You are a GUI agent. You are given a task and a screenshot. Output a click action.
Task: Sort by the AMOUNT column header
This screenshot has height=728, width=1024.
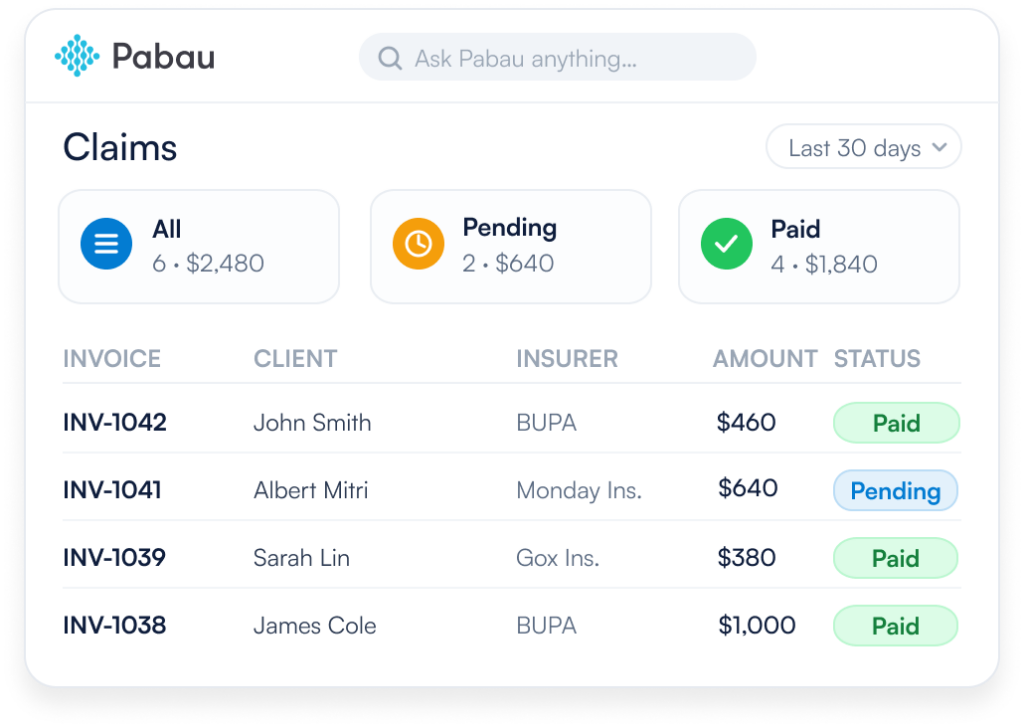[765, 359]
